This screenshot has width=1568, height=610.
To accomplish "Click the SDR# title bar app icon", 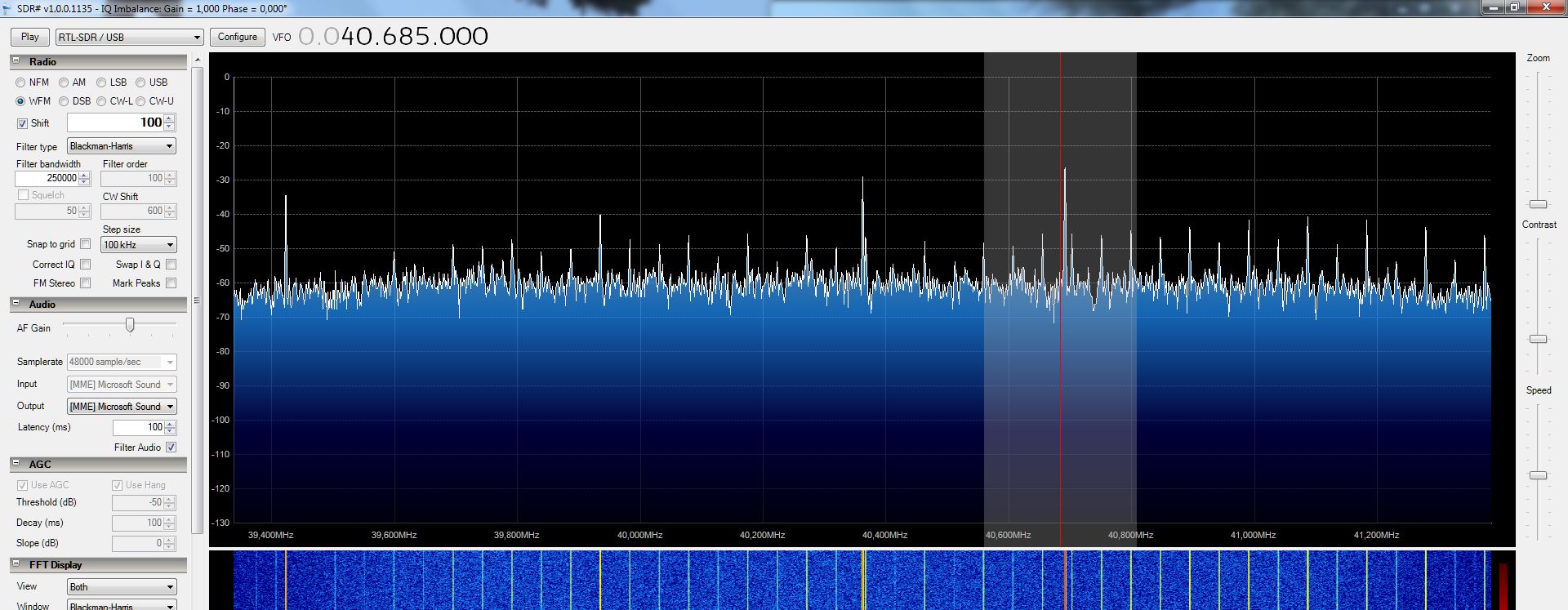I will (x=7, y=8).
